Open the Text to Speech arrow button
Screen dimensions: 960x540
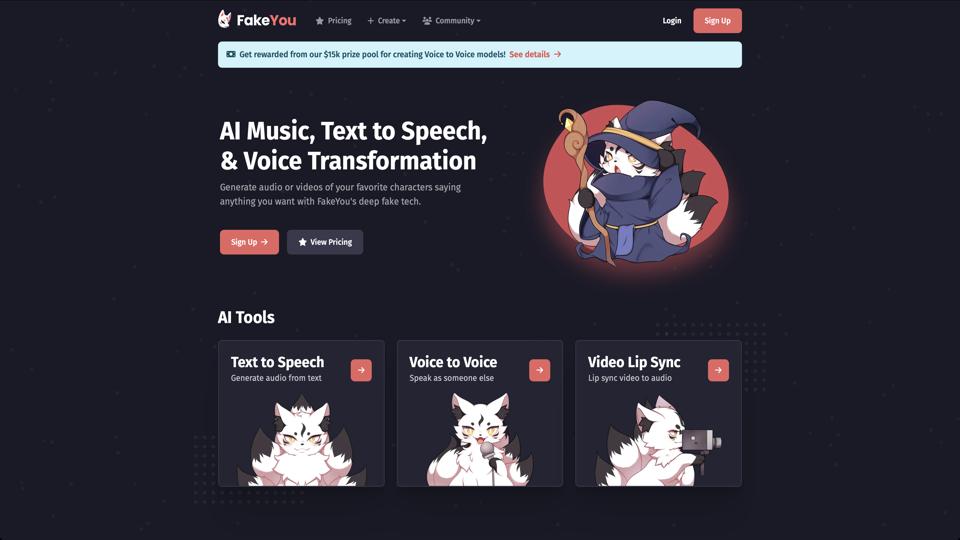coord(361,370)
